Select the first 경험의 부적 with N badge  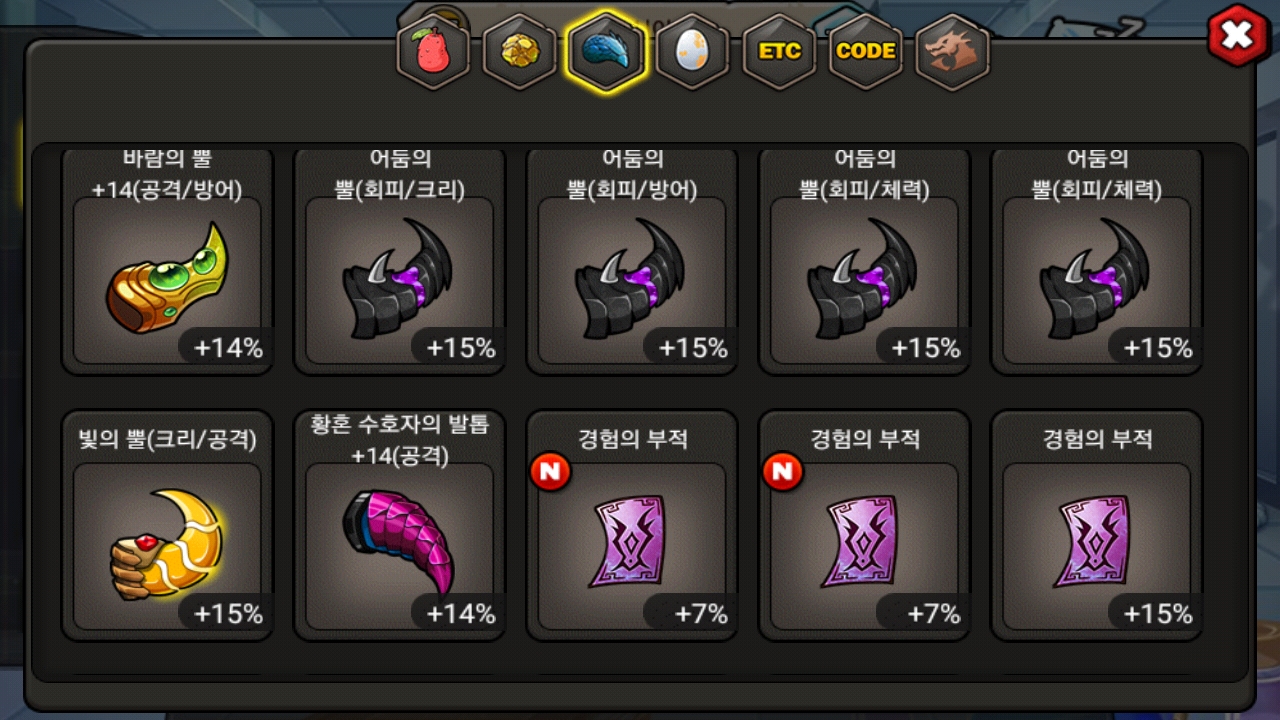[632, 526]
